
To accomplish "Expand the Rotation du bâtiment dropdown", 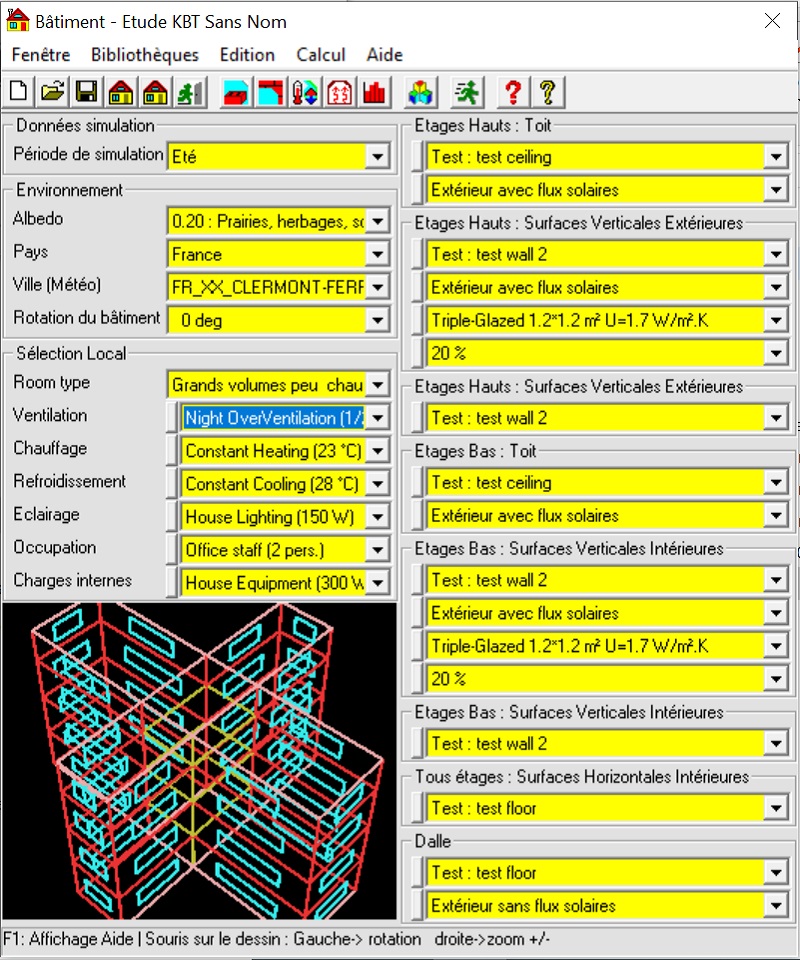I will (376, 320).
